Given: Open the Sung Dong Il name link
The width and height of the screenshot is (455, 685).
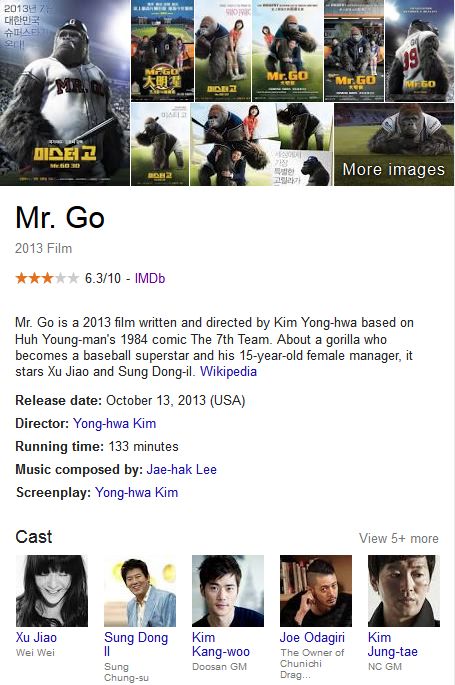Looking at the screenshot, I should coord(136,644).
